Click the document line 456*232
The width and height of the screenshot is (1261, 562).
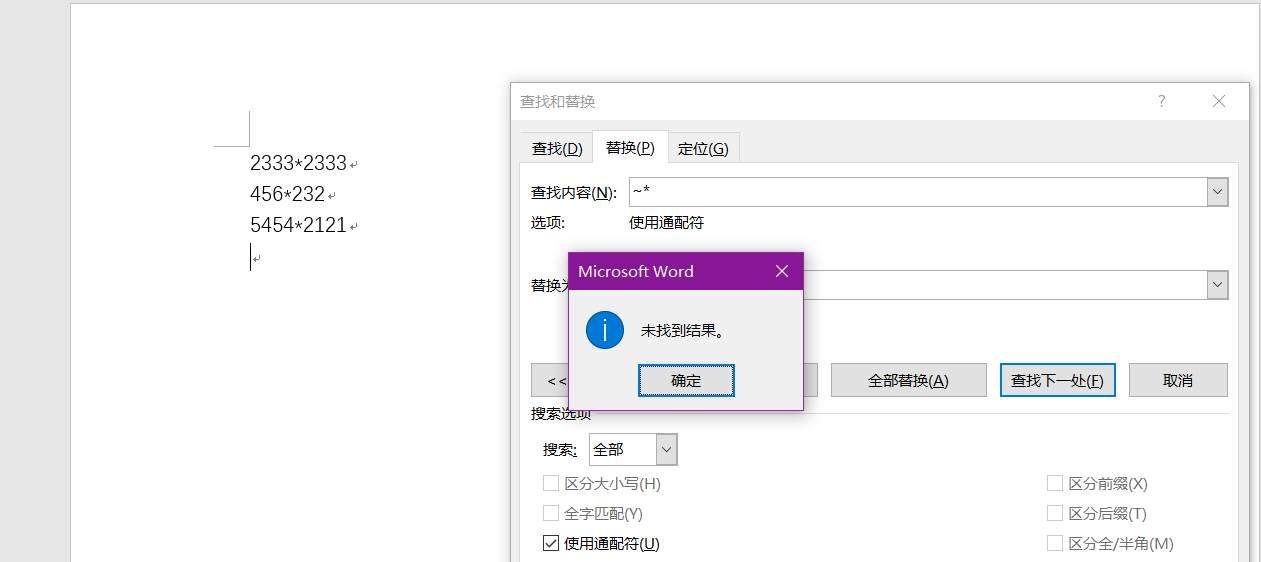pyautogui.click(x=287, y=194)
